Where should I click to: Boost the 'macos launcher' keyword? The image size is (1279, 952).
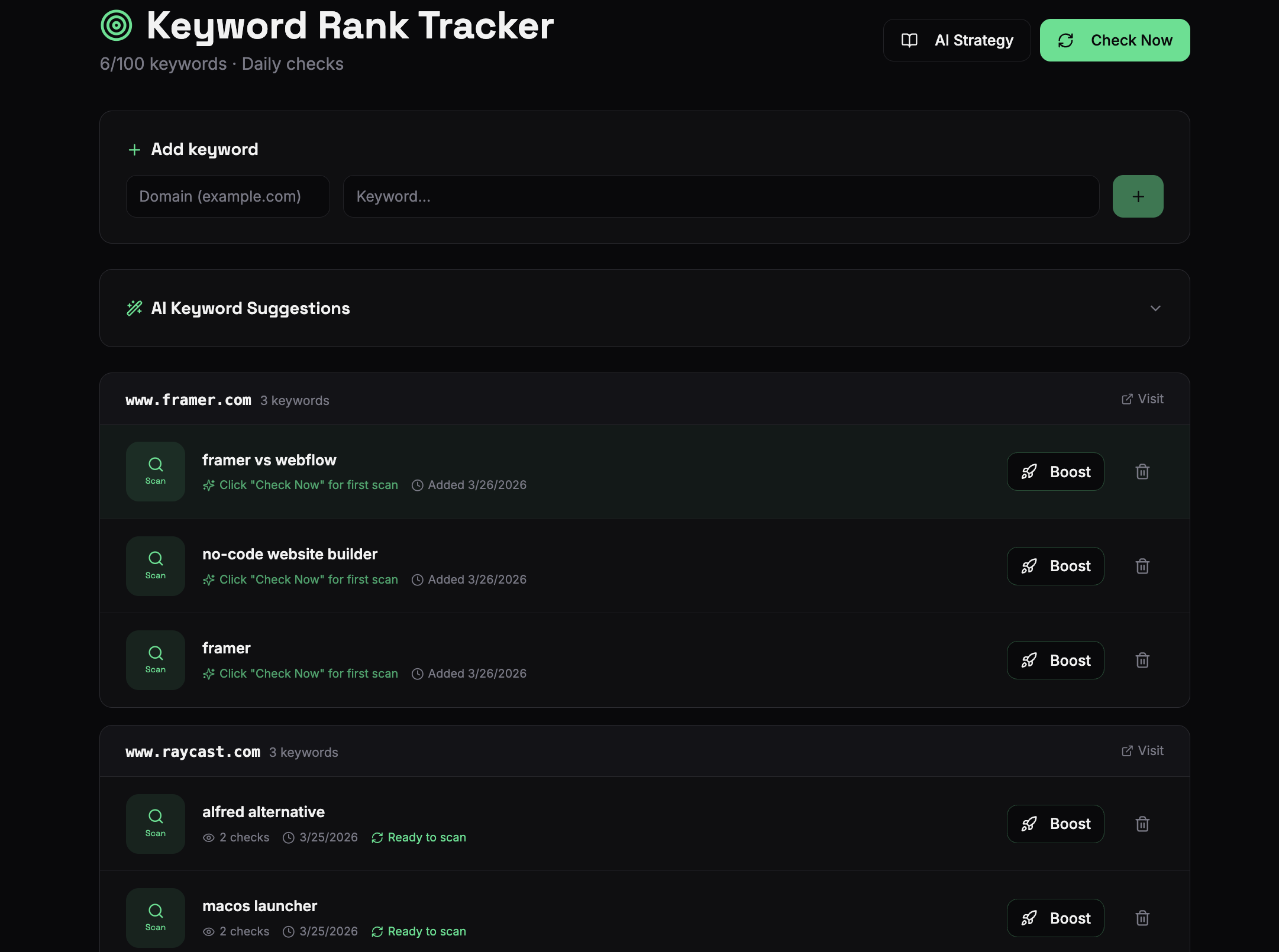1055,918
